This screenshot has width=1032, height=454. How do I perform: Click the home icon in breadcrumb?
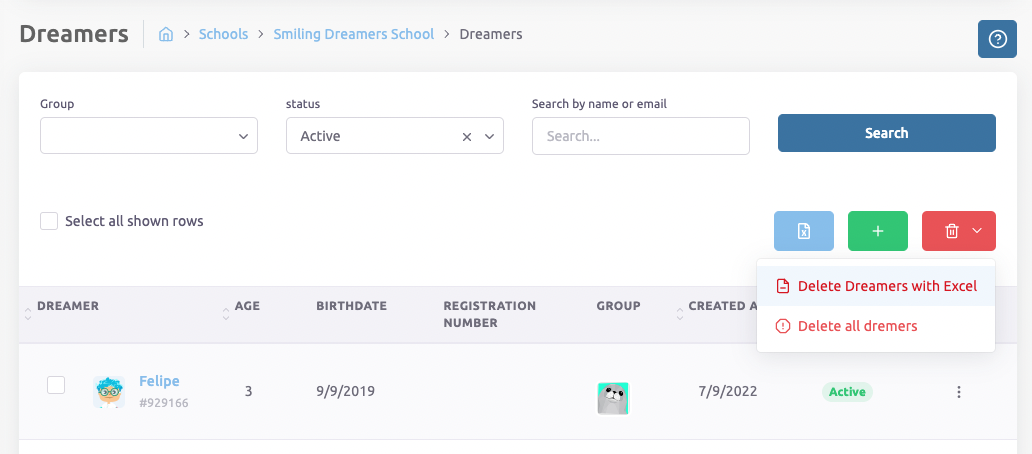(166, 34)
